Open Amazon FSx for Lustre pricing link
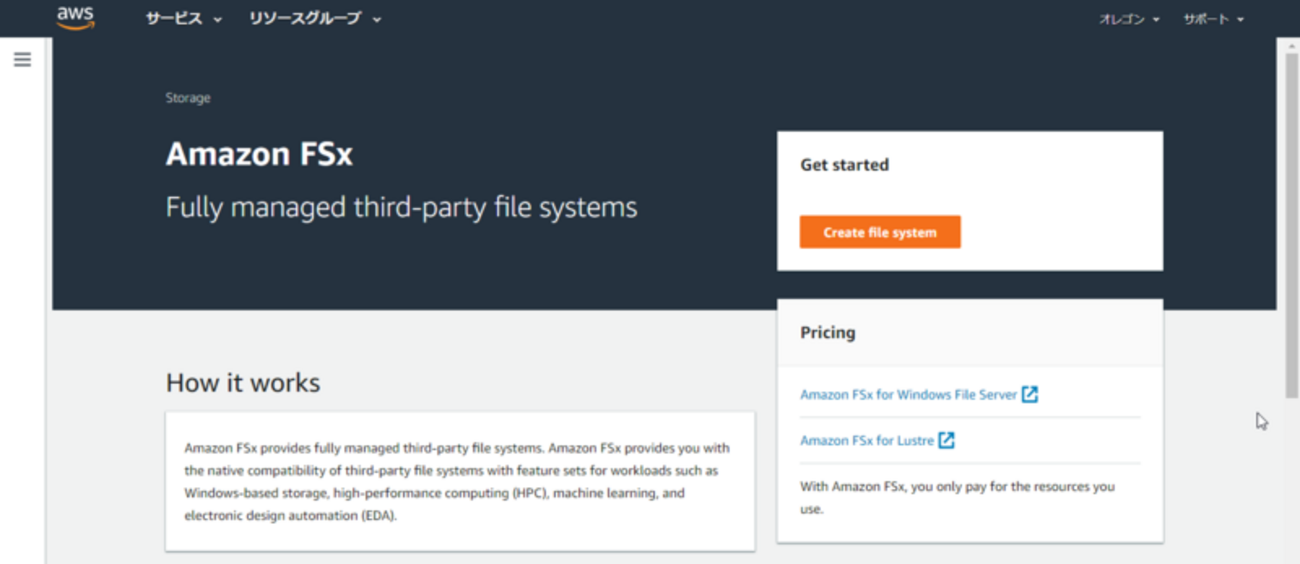Screen dimensions: 1300x564 (x=867, y=441)
